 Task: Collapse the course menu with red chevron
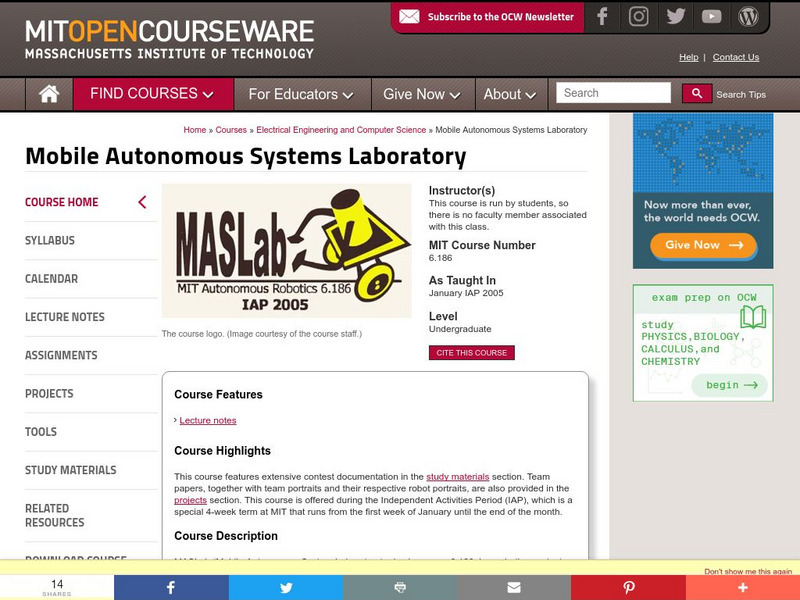[142, 202]
